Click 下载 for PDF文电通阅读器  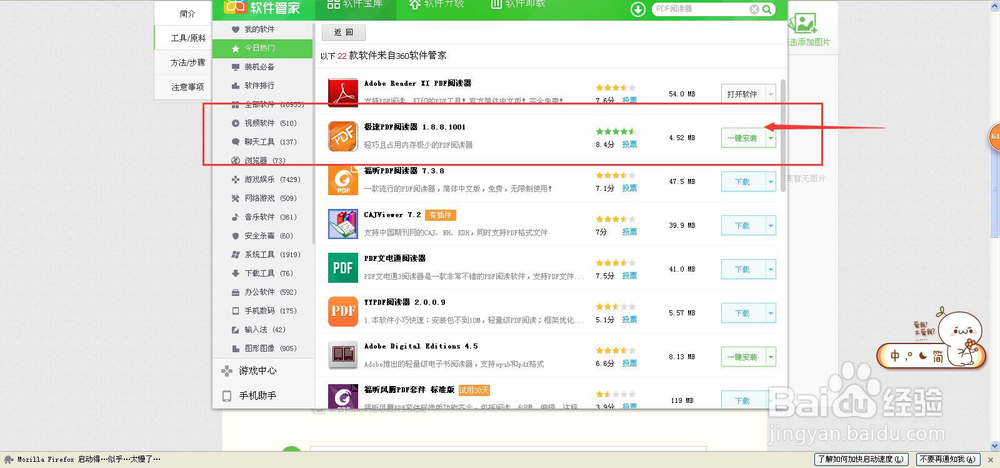[x=743, y=269]
